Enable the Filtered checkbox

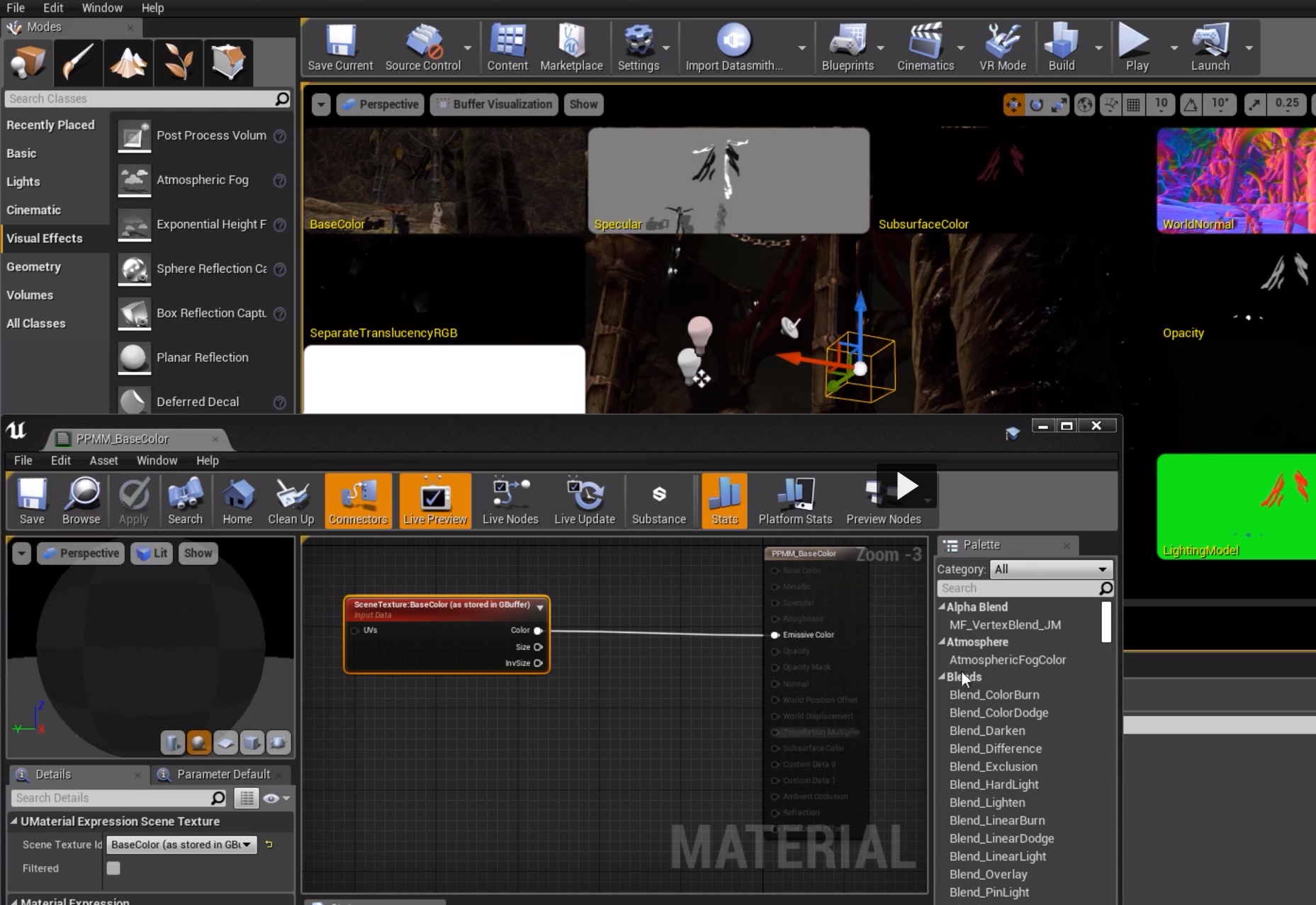click(113, 868)
